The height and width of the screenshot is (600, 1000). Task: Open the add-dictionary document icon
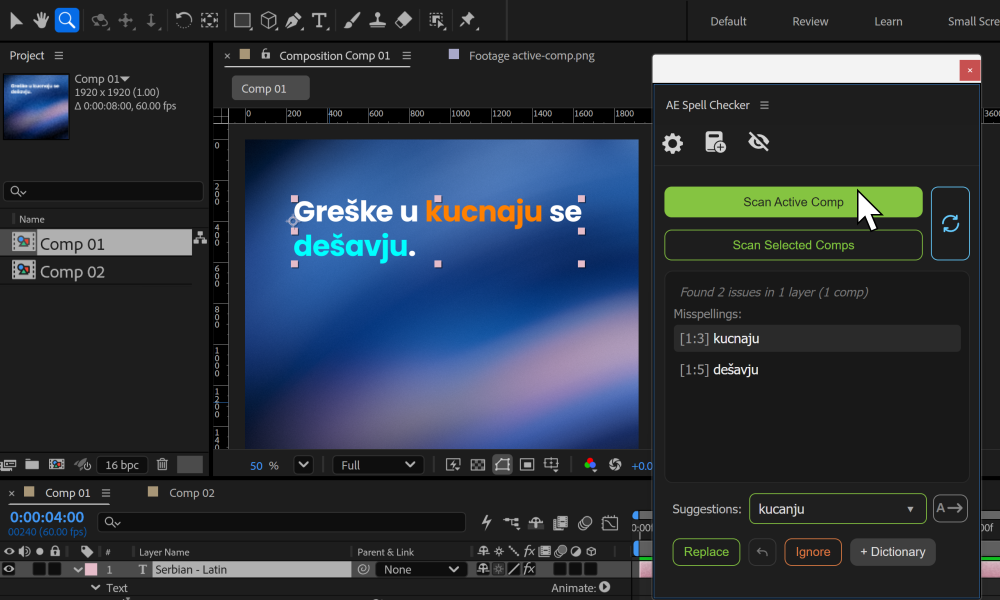point(715,142)
